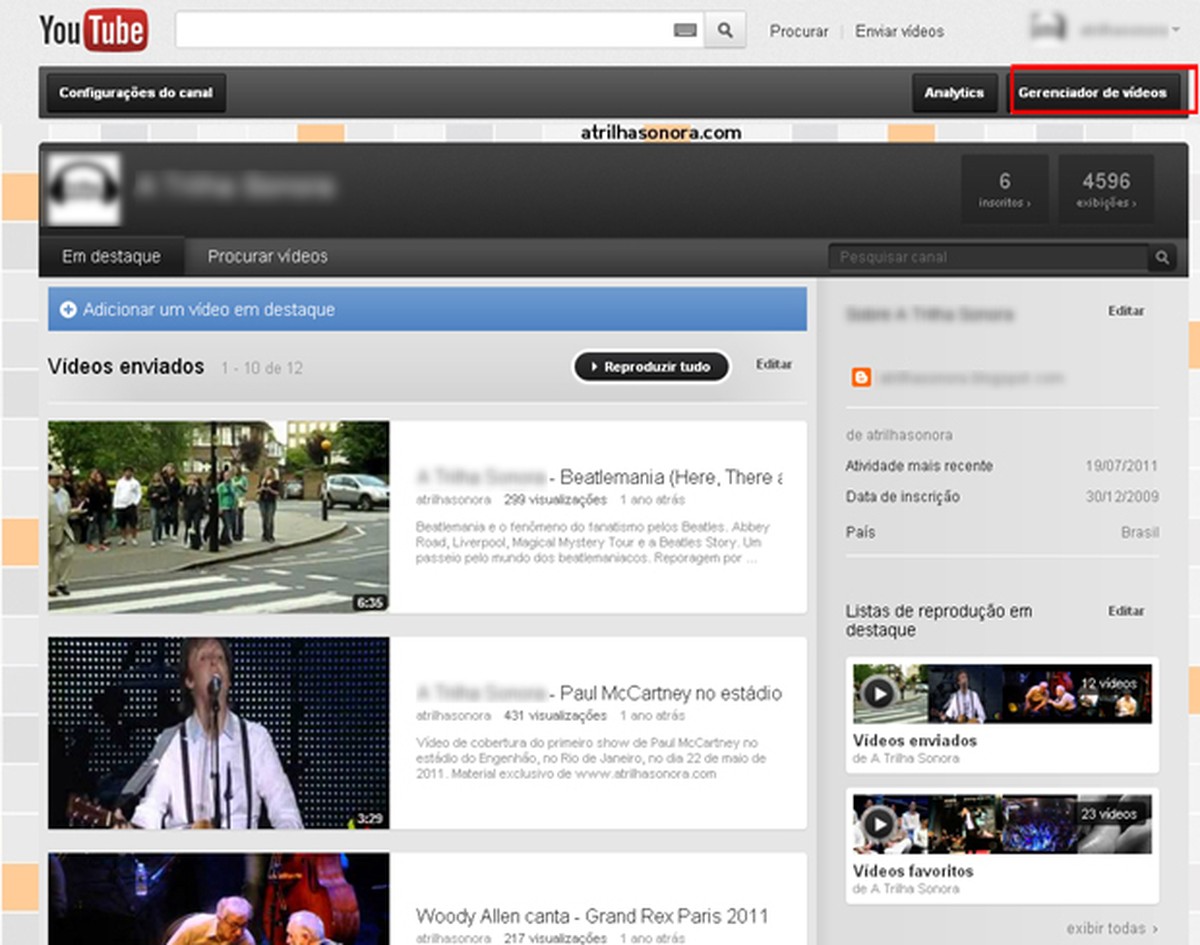1200x945 pixels.
Task: Click the channel avatar headphones image
Action: pyautogui.click(x=84, y=189)
